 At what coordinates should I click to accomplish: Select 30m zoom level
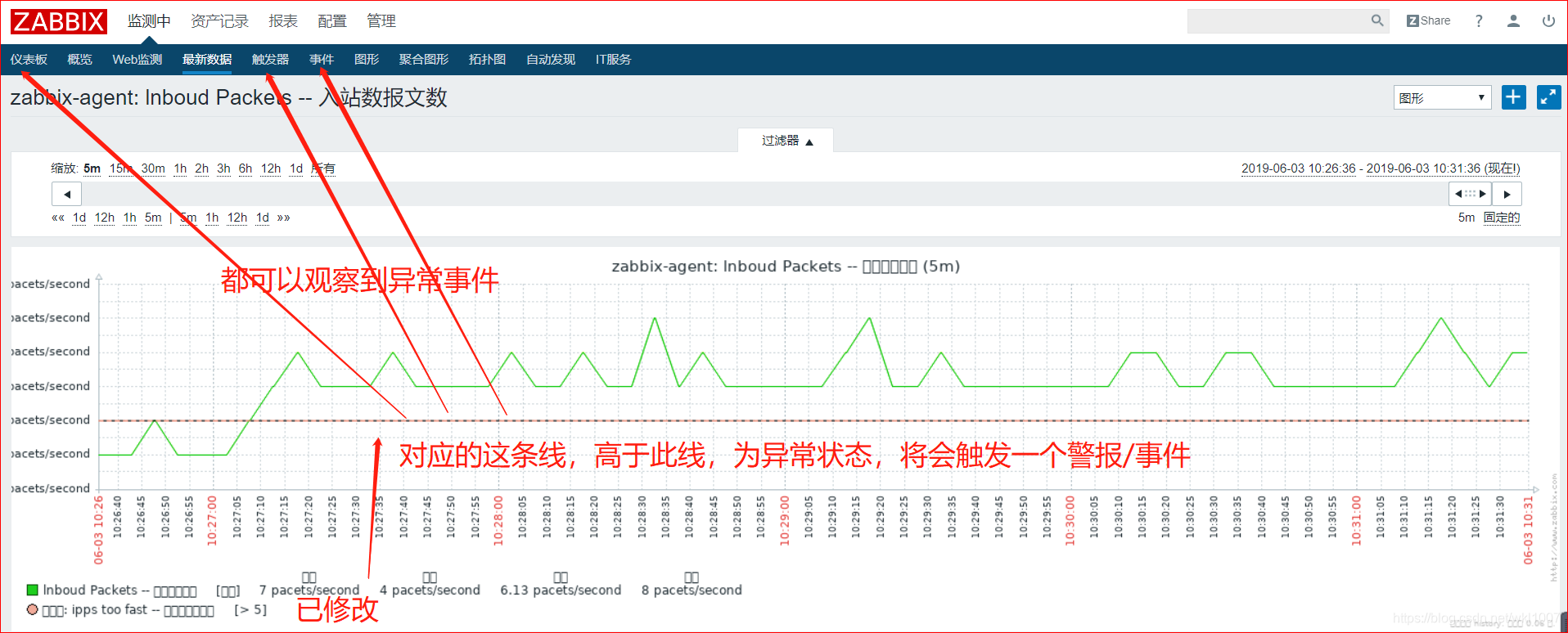153,168
